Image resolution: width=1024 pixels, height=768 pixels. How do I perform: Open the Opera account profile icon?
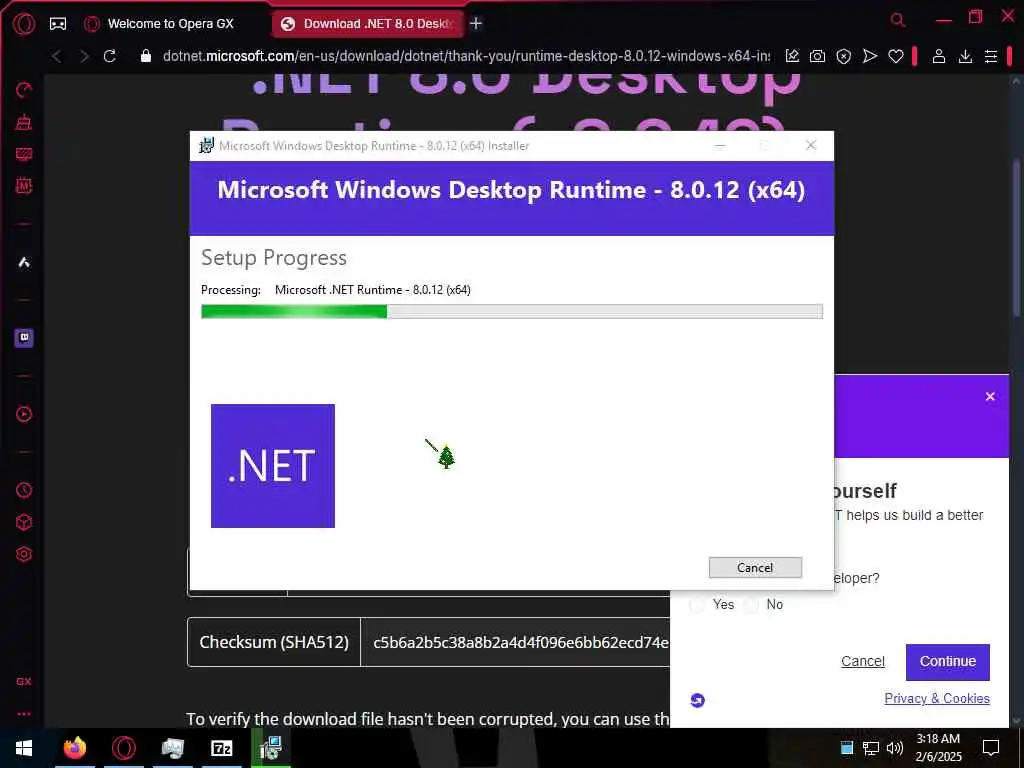pos(939,56)
